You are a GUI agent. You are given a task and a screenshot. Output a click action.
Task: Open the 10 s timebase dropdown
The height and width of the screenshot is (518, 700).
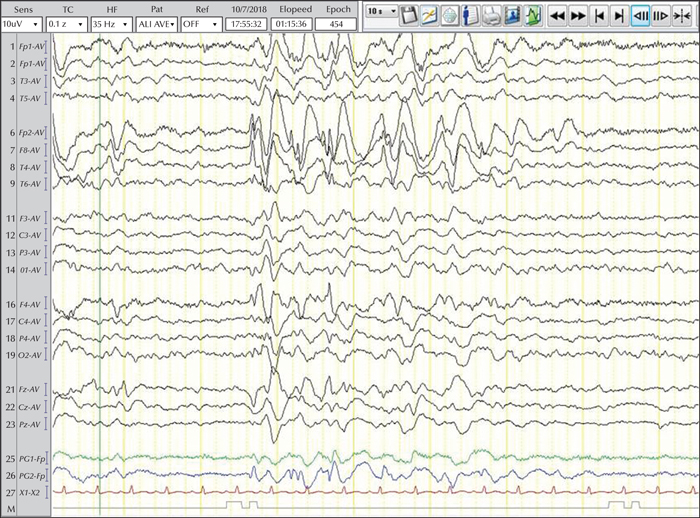[x=381, y=11]
